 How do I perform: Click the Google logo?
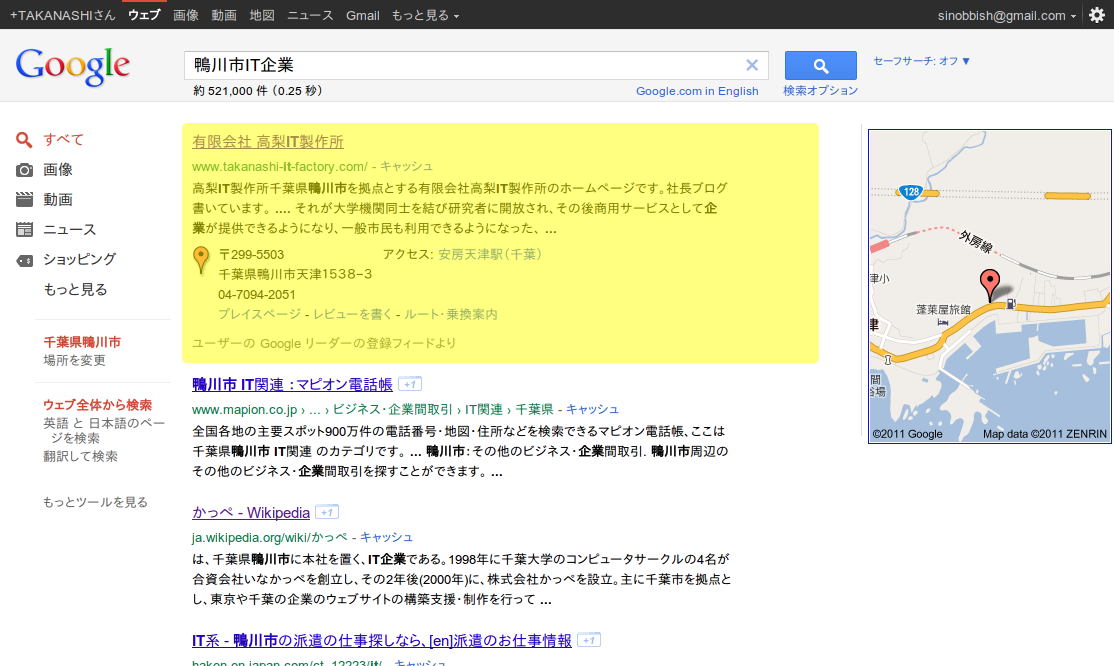click(x=72, y=66)
